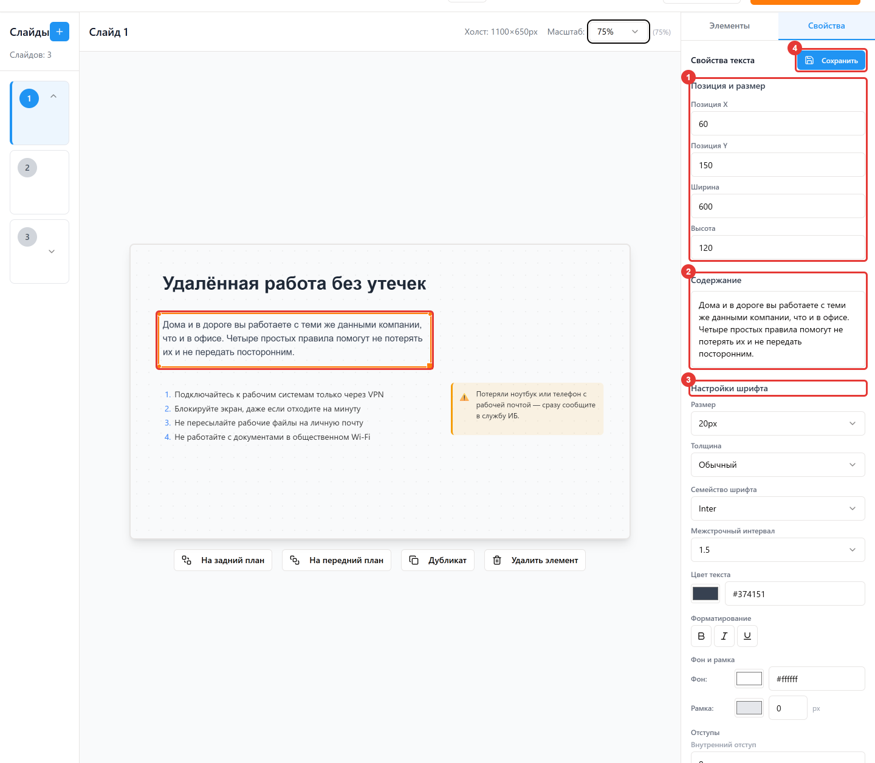Image resolution: width=875 pixels, height=763 pixels.
Task: Switch to the Свойства tab
Action: pos(826,26)
